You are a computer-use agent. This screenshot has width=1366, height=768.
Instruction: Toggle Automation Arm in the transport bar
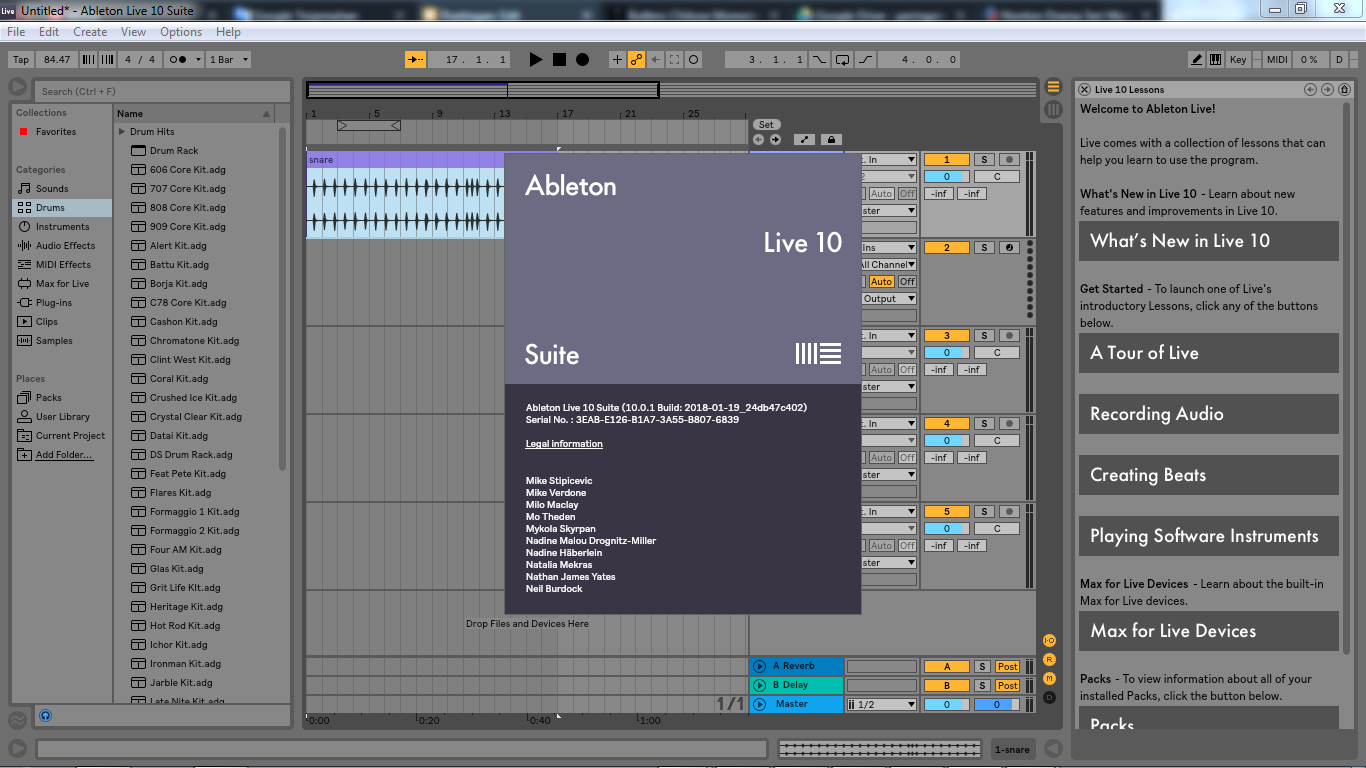click(x=636, y=60)
